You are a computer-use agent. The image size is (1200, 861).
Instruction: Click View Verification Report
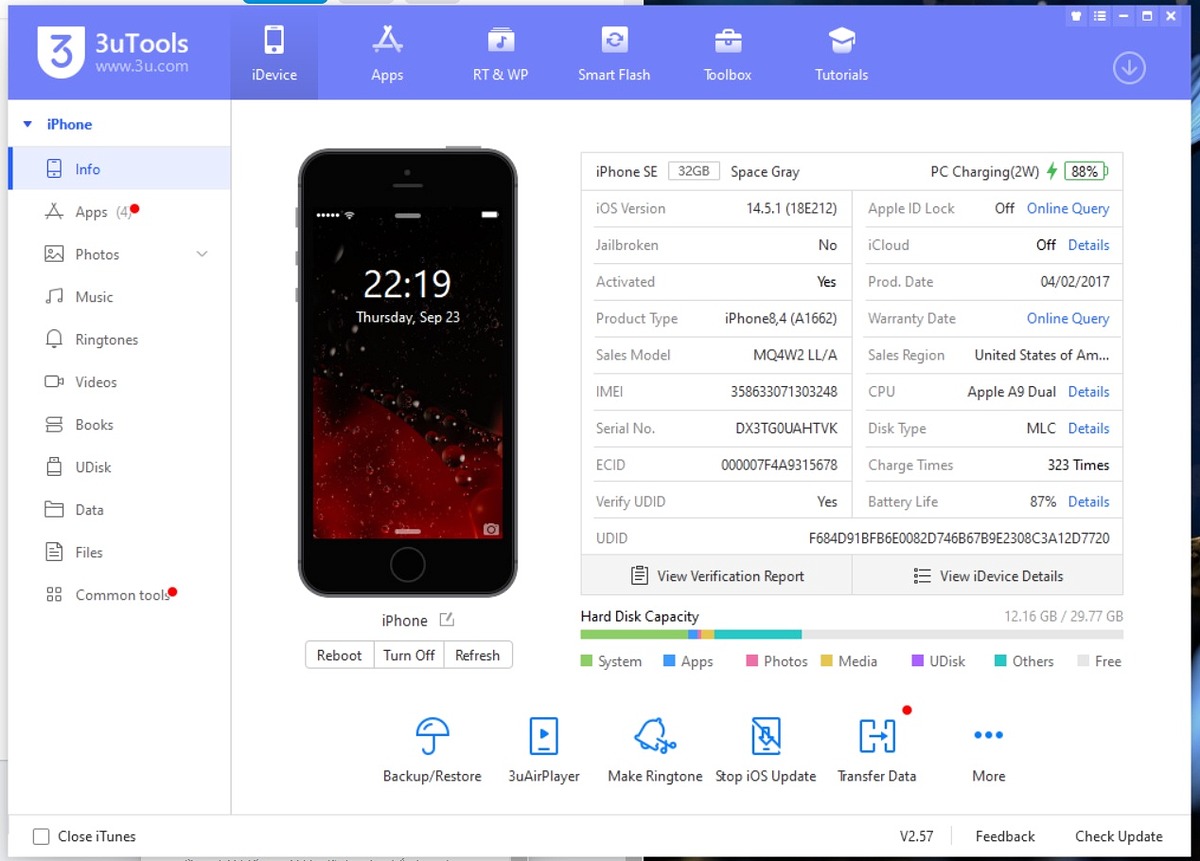click(x=717, y=576)
